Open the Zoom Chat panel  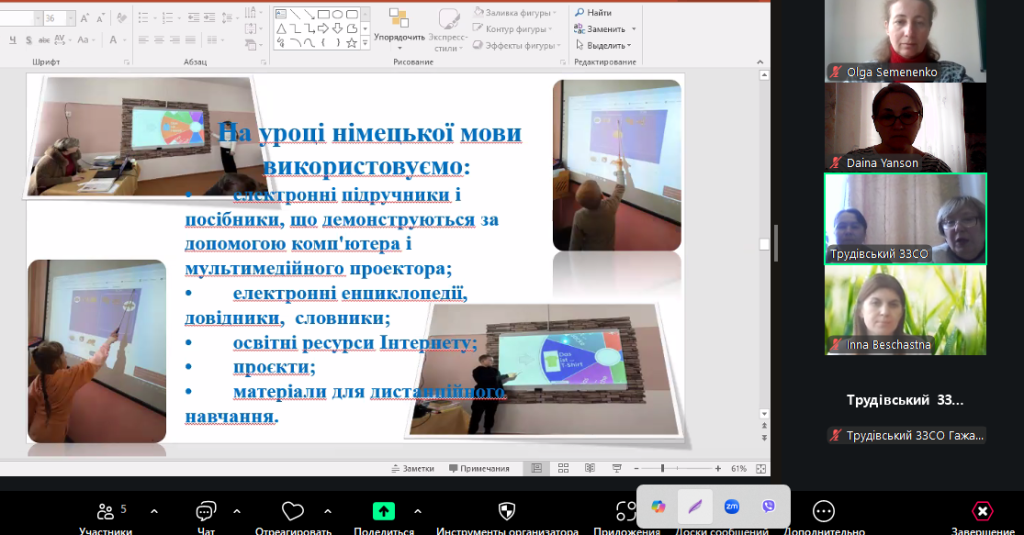pos(207,512)
